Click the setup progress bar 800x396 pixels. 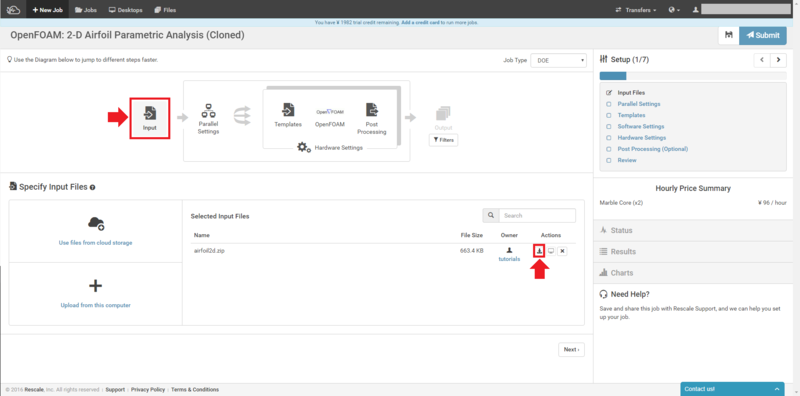point(693,76)
